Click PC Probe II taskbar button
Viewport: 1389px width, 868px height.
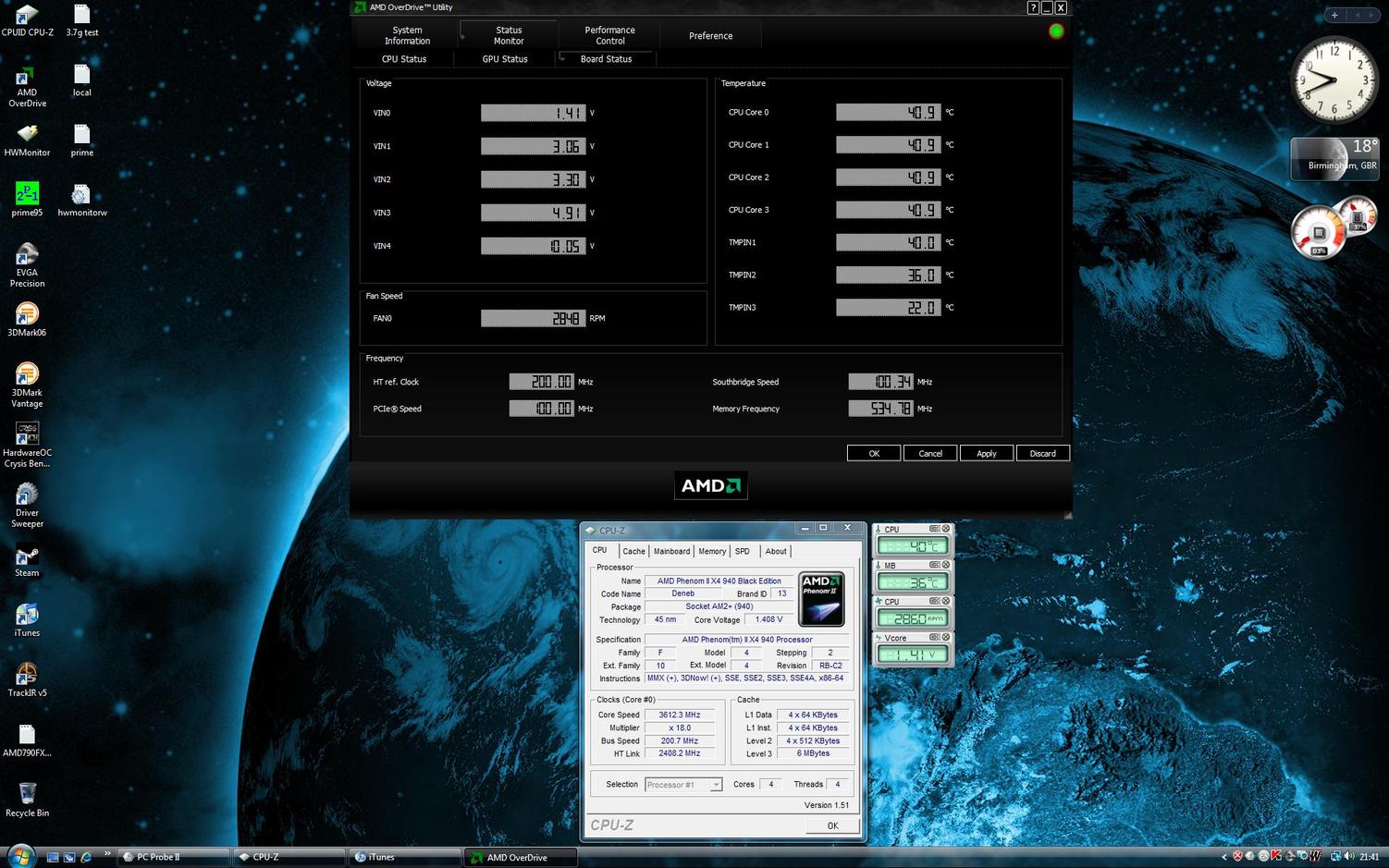click(173, 857)
